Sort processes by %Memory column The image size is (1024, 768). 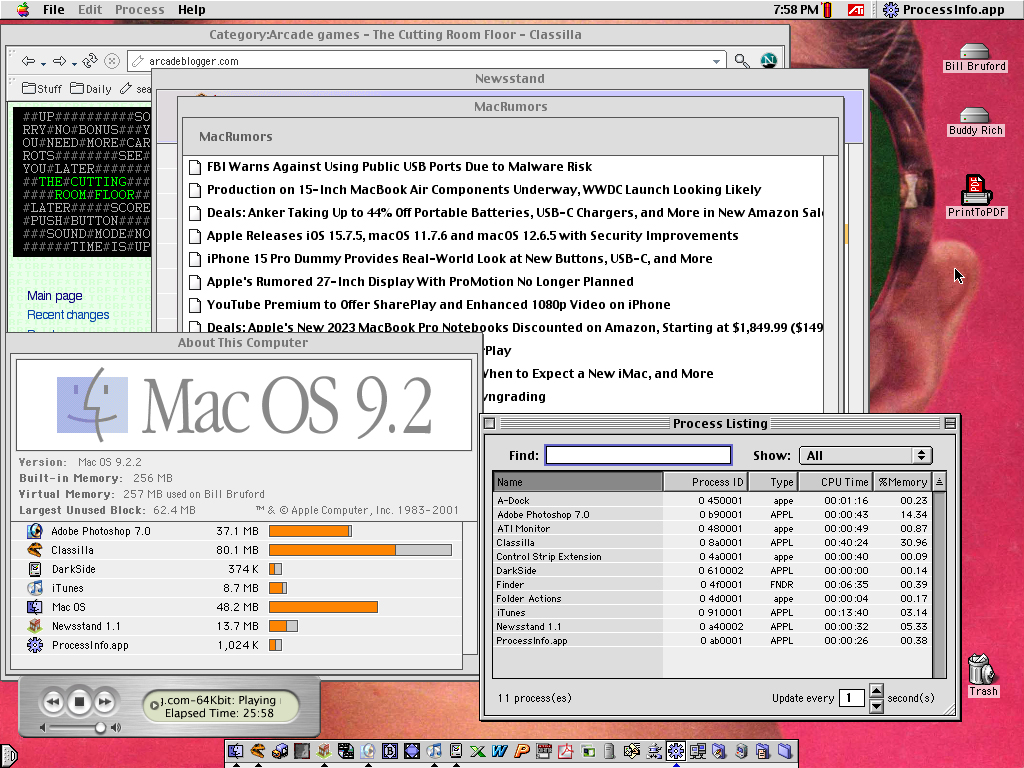pos(903,482)
